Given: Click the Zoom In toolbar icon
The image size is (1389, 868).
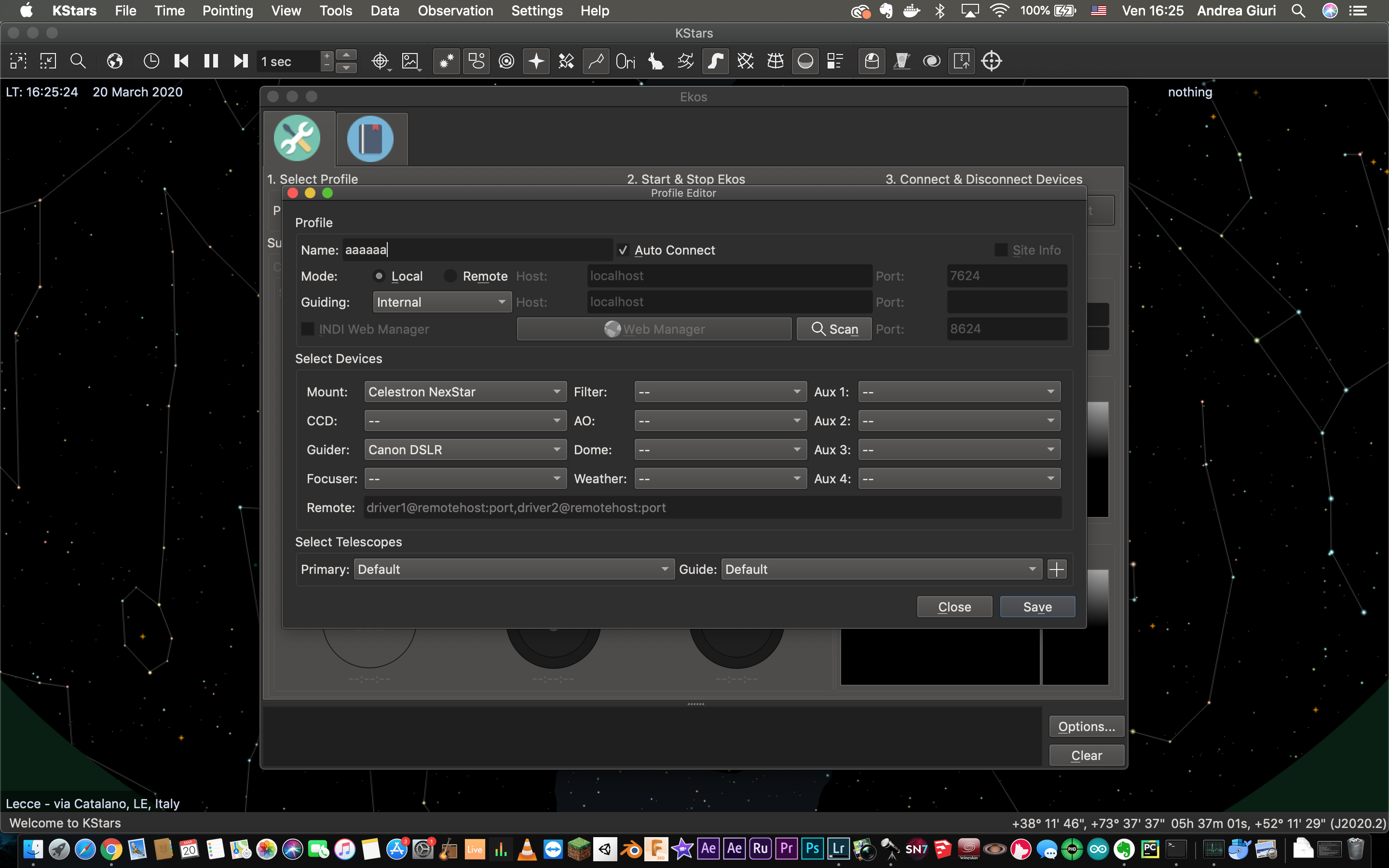Looking at the screenshot, I should [18, 61].
